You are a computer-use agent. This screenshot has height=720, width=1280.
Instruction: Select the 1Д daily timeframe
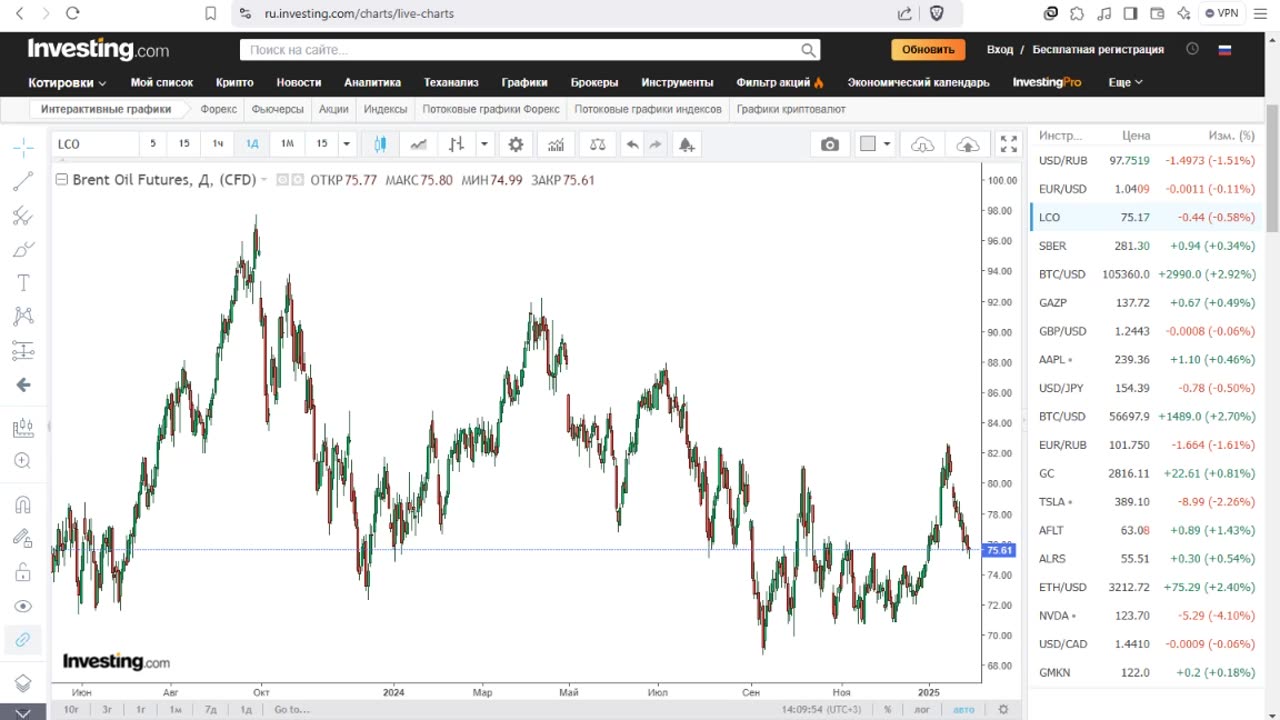[252, 144]
